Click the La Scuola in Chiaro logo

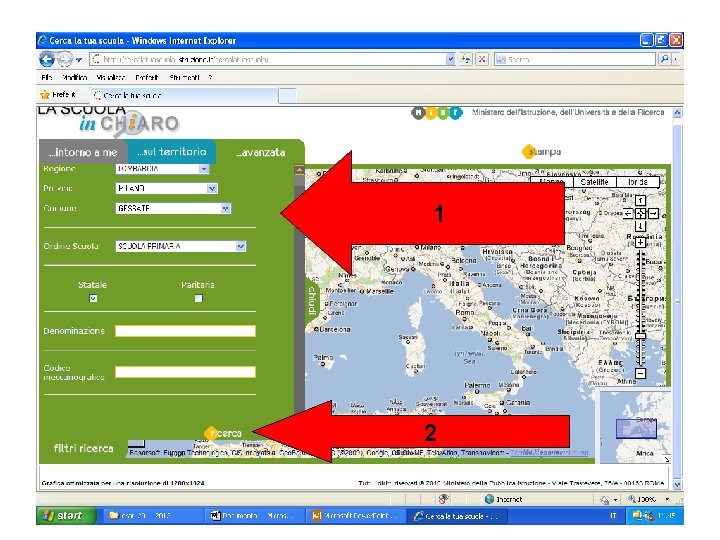(108, 120)
